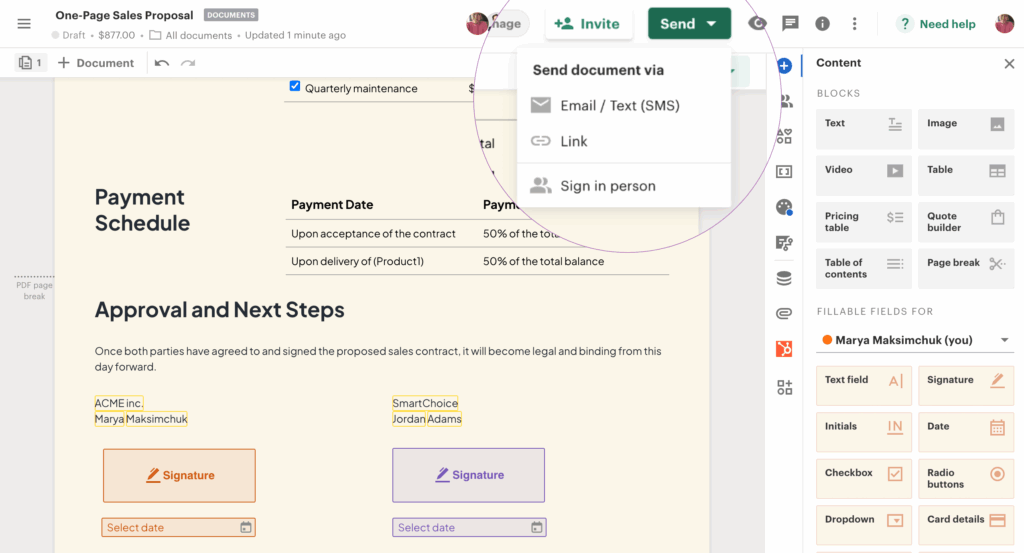Click the redo arrow icon
1024x553 pixels.
point(188,63)
